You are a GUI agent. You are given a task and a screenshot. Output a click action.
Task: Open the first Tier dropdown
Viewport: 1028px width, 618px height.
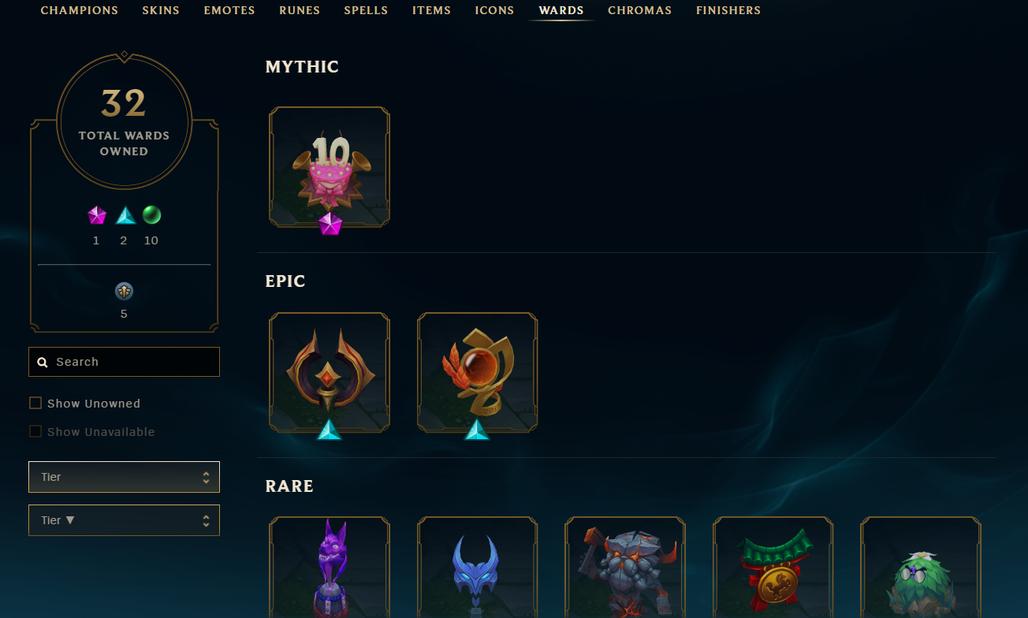pos(124,477)
